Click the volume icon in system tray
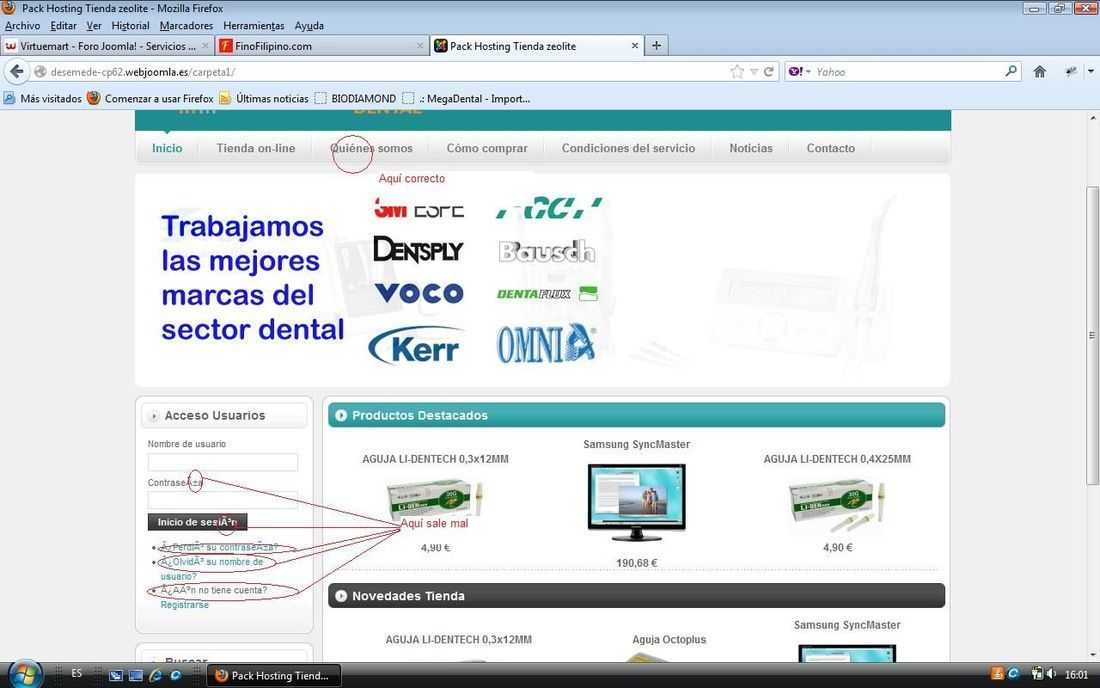1100x688 pixels. point(1051,674)
